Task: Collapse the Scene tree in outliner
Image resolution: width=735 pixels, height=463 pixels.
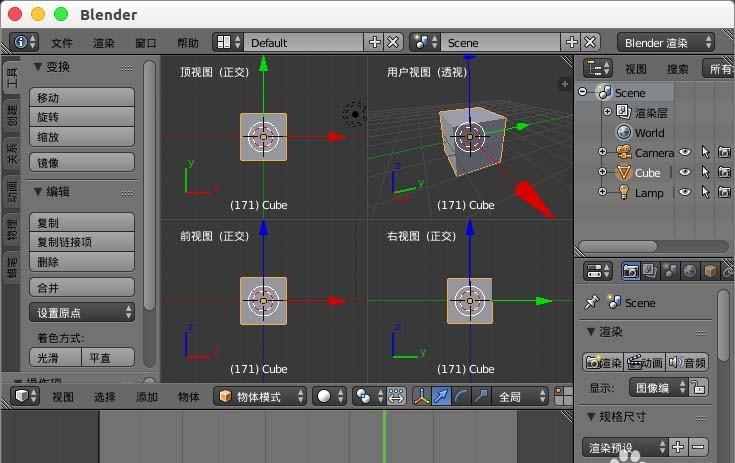Action: [583, 91]
